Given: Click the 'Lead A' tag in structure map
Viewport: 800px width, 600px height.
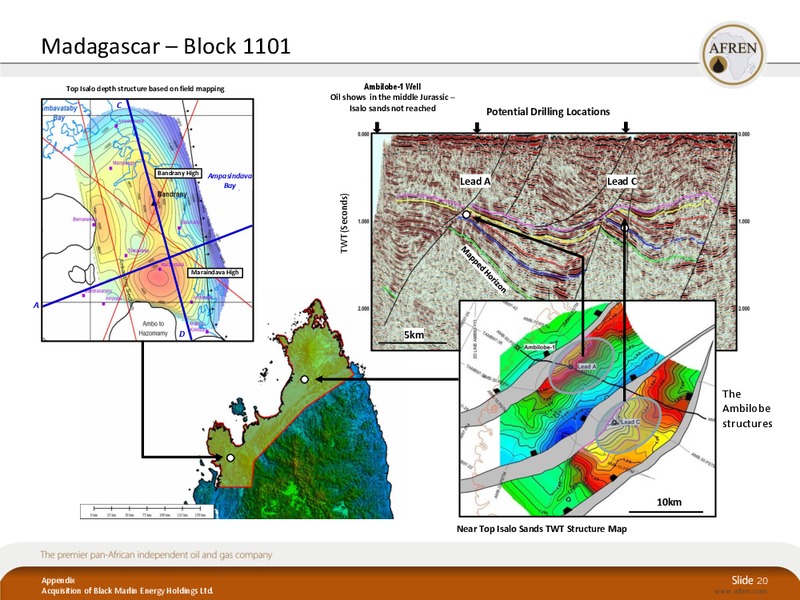Looking at the screenshot, I should click(586, 366).
